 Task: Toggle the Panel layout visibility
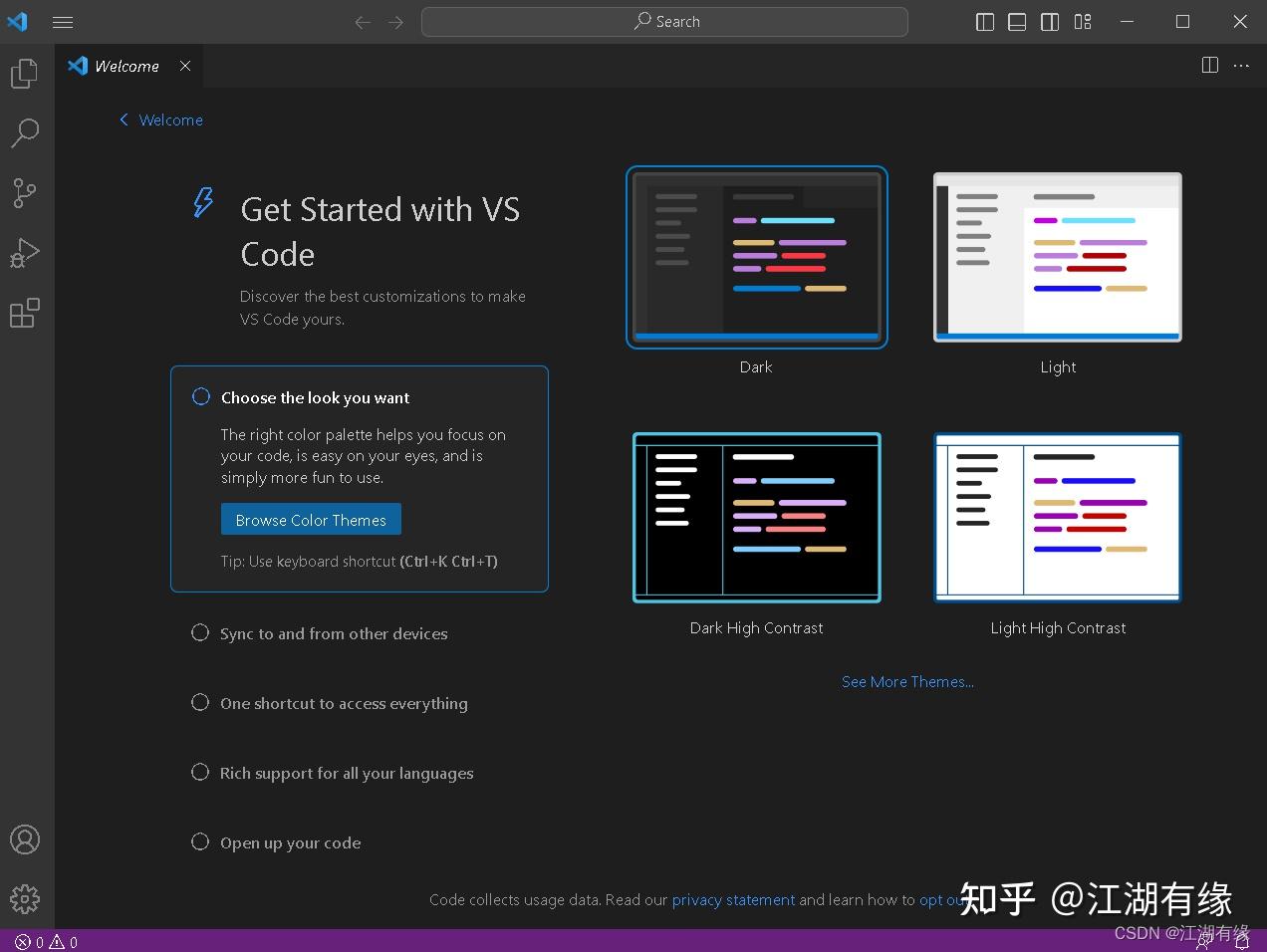pyautogui.click(x=1017, y=21)
